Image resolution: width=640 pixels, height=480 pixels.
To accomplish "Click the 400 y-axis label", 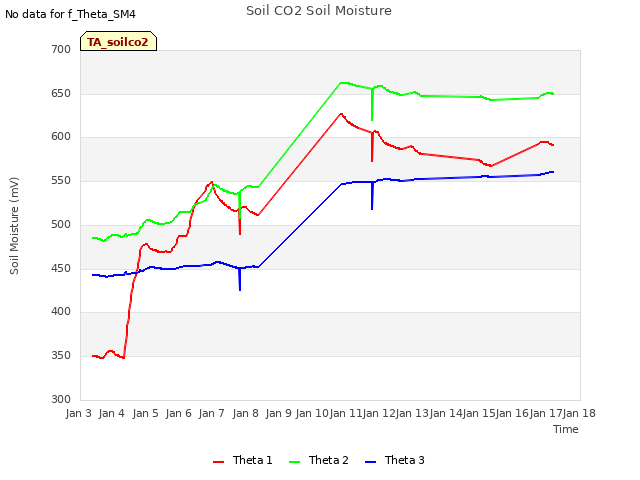I will click(61, 311).
